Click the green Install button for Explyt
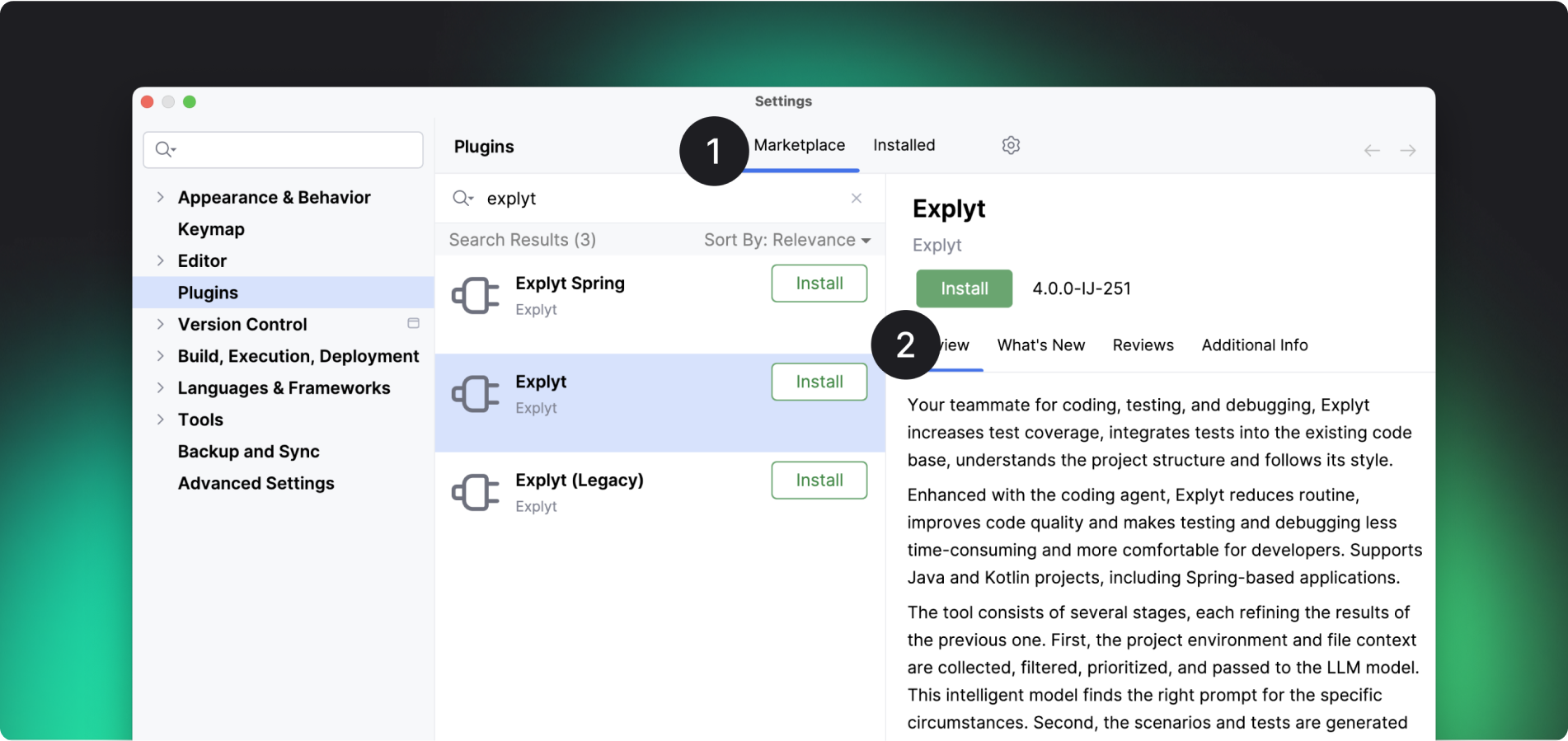Image resolution: width=1568 pixels, height=741 pixels. point(964,289)
